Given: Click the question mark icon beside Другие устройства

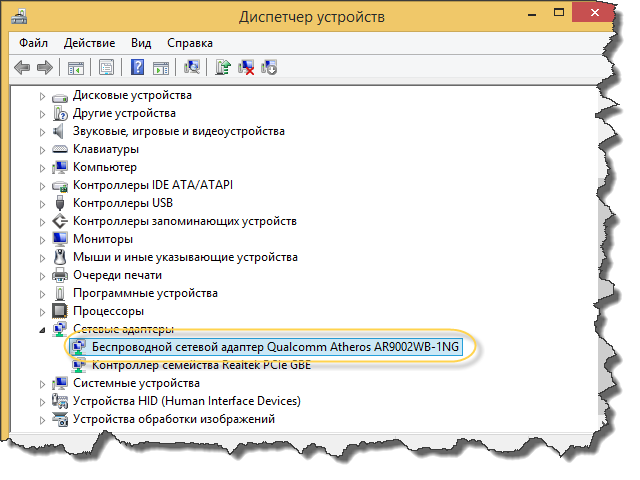Looking at the screenshot, I should click(60, 113).
